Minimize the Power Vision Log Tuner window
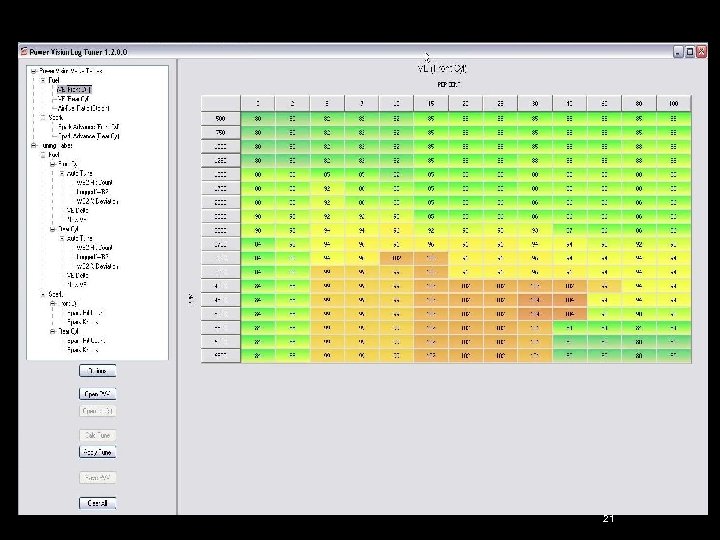Screen dimensions: 720x540 pos(678,52)
